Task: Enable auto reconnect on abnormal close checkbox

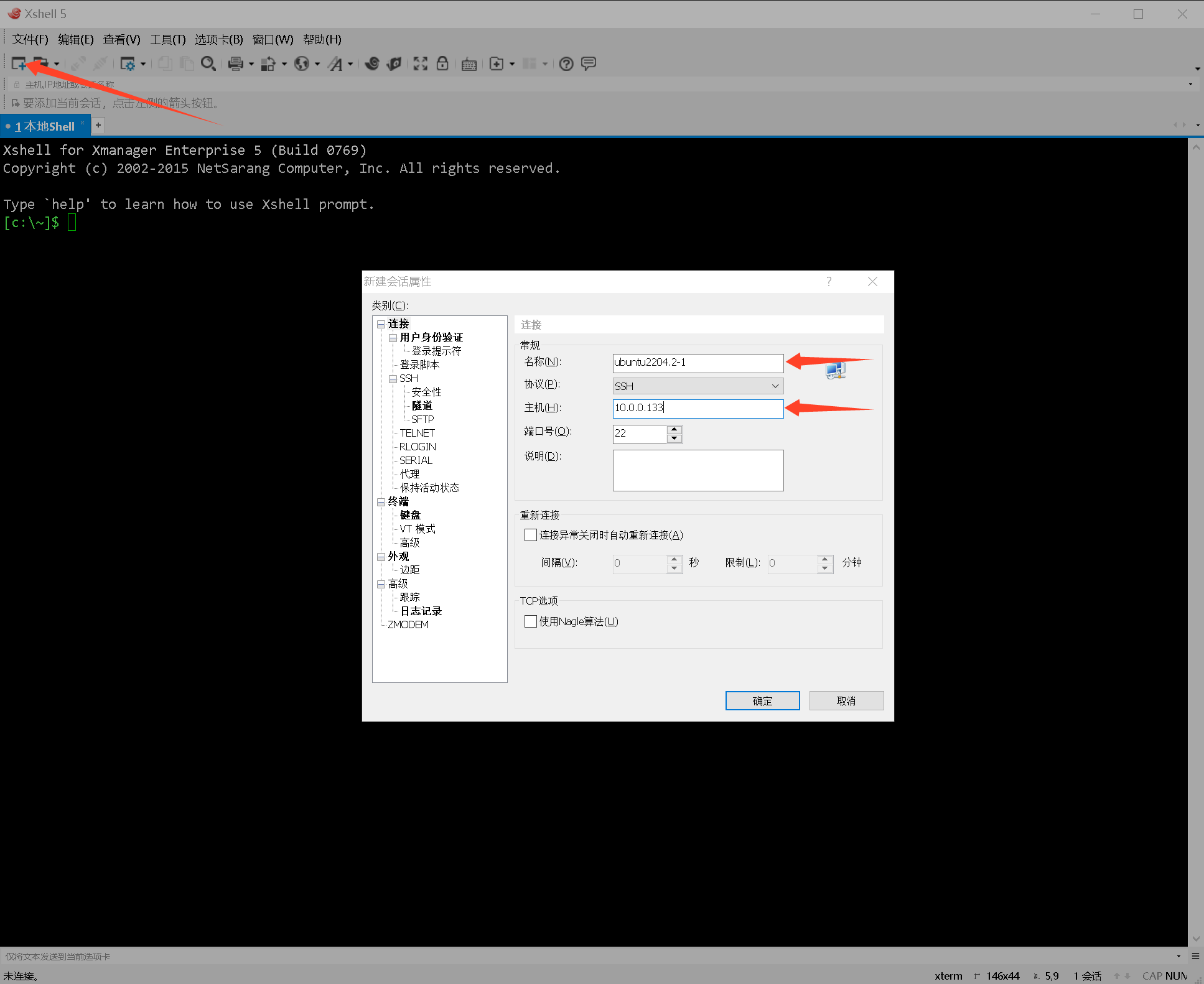Action: [531, 535]
